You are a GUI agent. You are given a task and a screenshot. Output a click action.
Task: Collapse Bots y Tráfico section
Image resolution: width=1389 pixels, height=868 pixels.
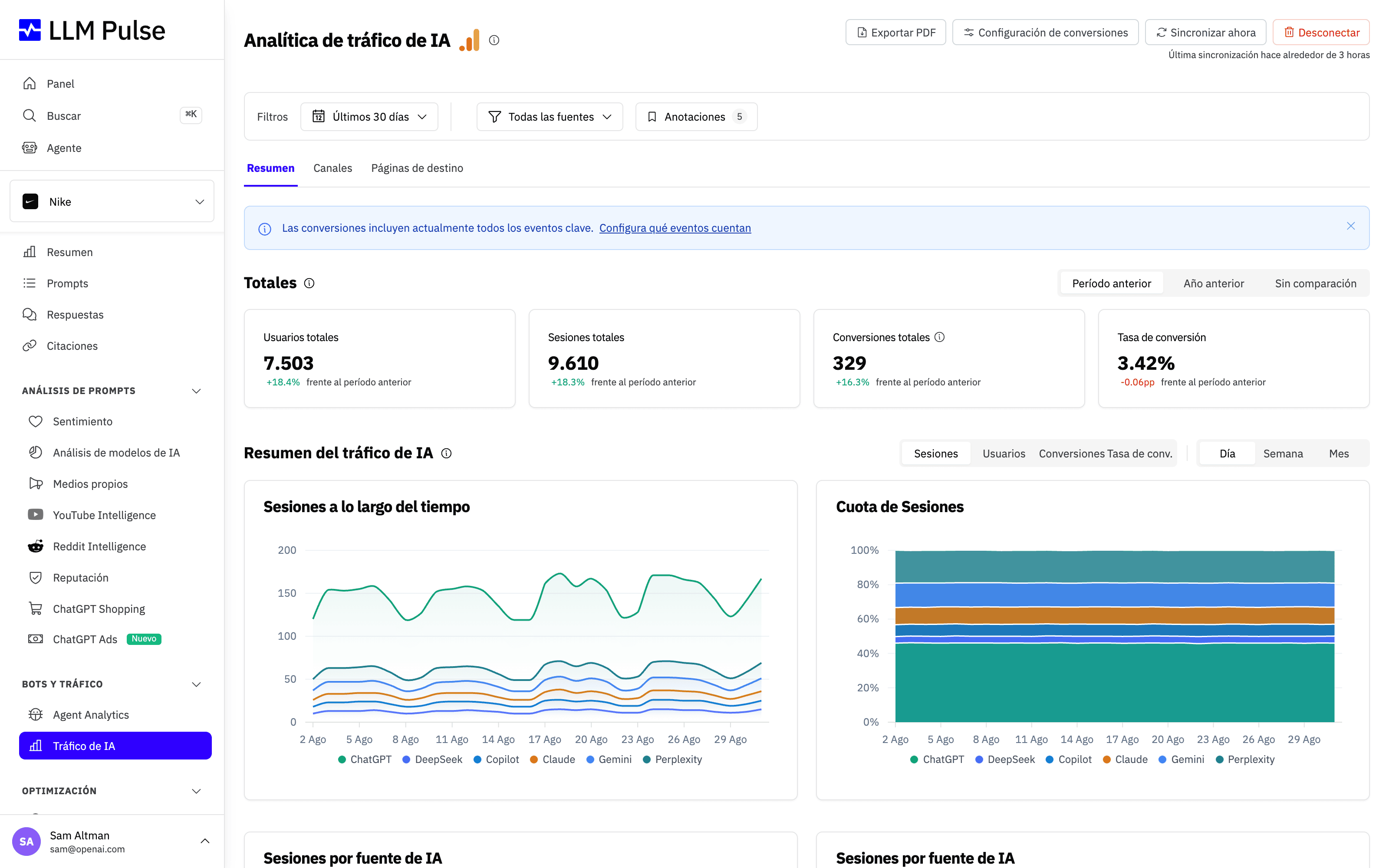(196, 684)
